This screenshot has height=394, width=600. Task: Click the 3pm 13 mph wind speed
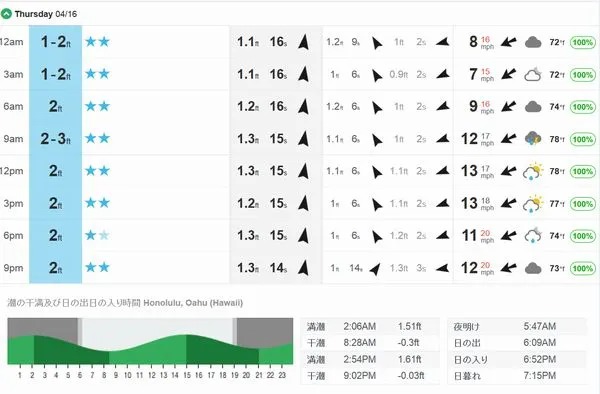478,204
